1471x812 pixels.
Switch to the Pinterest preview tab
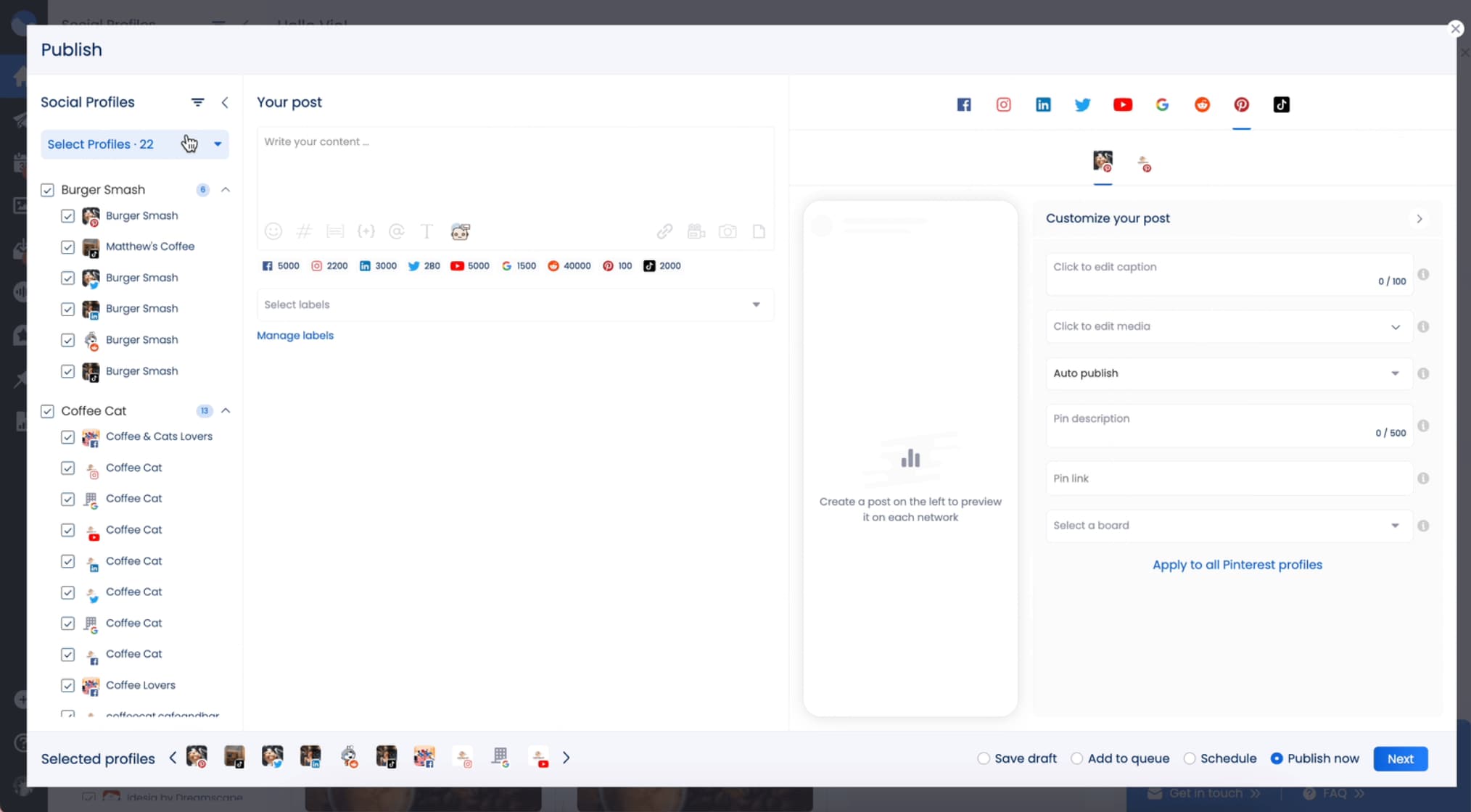point(1242,104)
